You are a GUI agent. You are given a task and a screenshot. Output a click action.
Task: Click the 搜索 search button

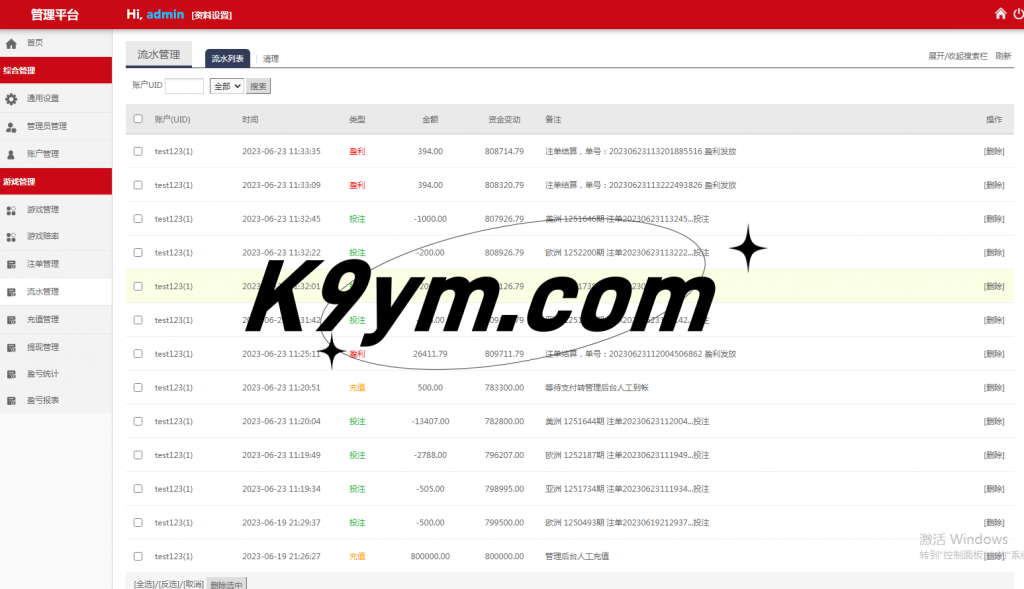point(258,86)
